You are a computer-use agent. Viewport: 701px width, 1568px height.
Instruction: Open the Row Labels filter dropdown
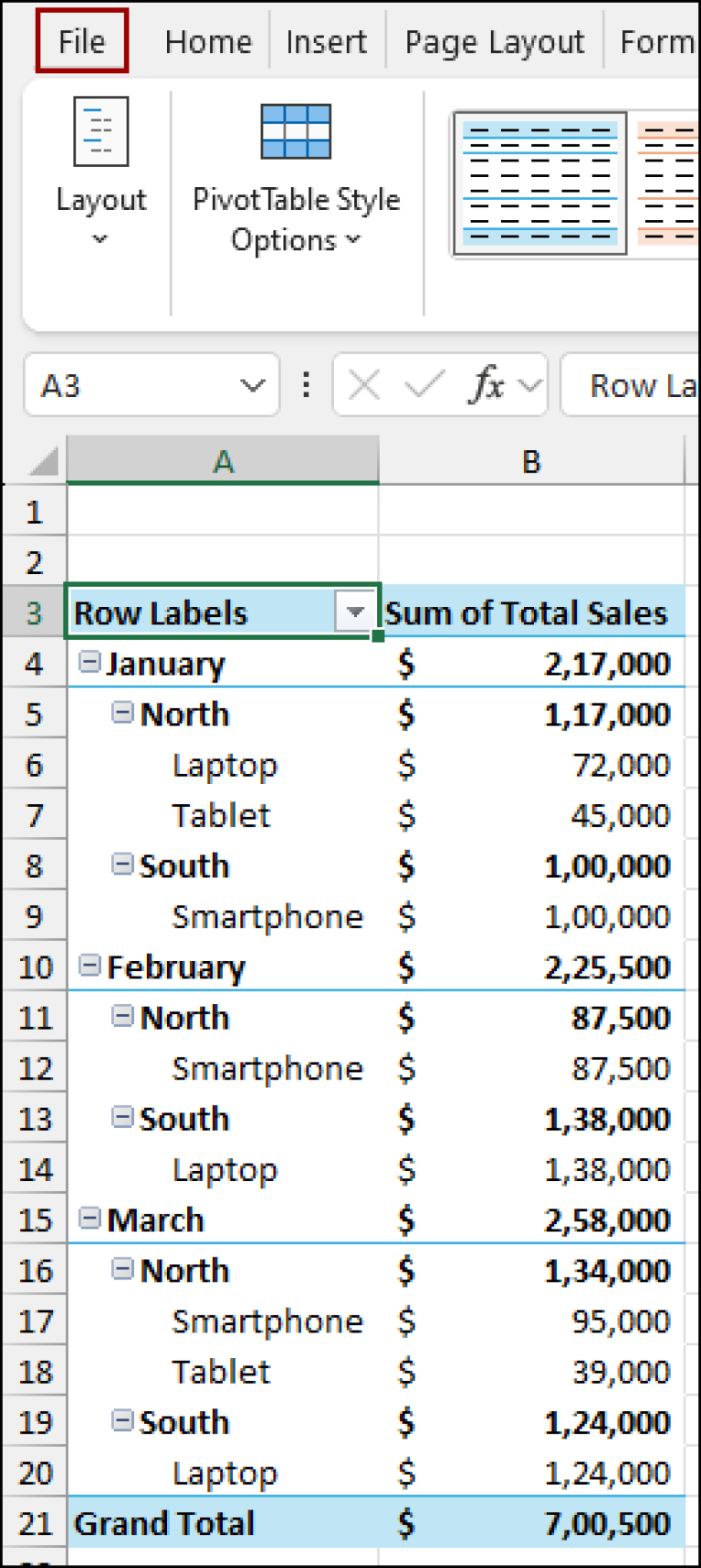tap(354, 612)
